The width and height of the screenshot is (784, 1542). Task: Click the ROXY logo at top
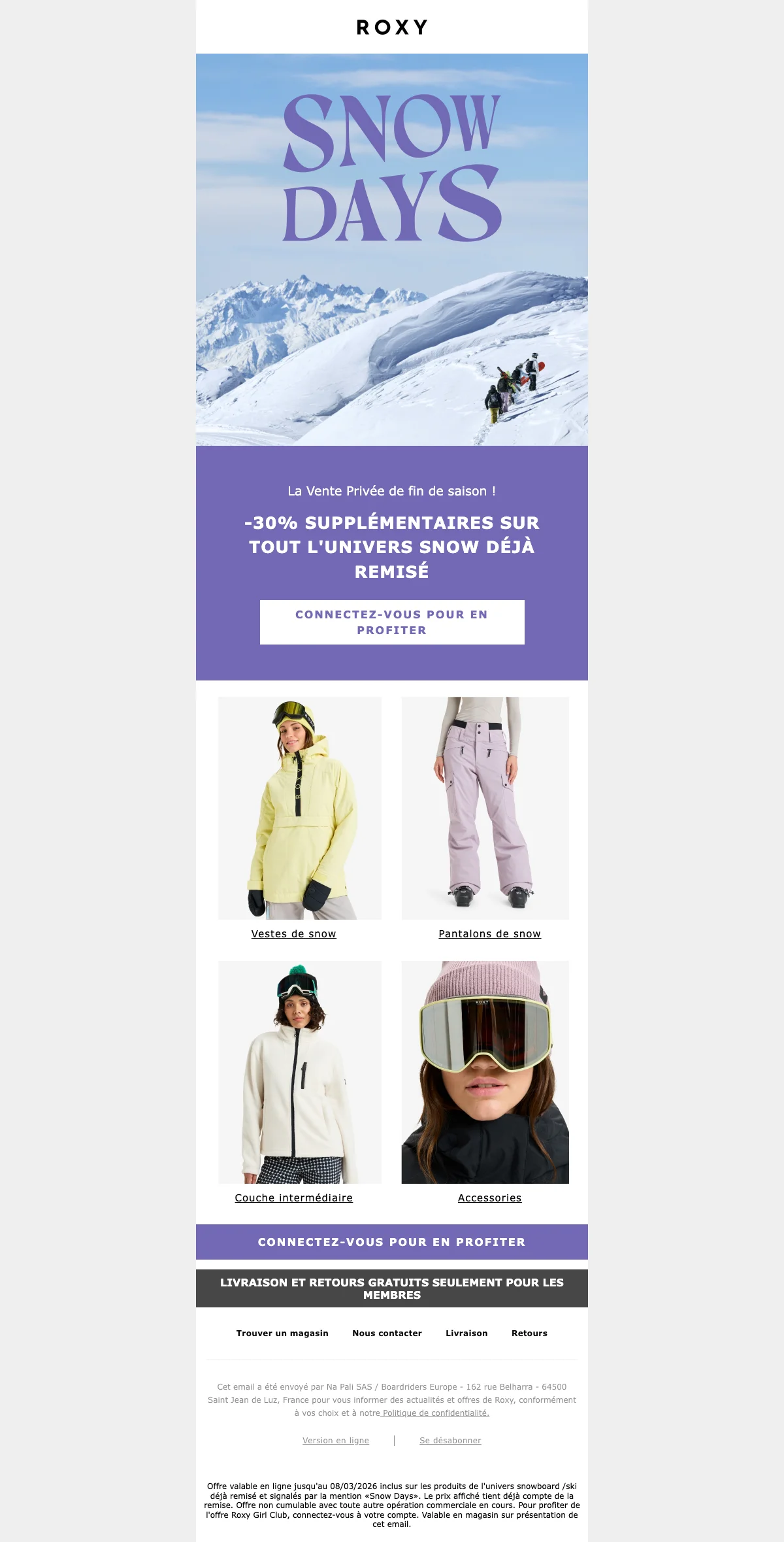coord(392,27)
